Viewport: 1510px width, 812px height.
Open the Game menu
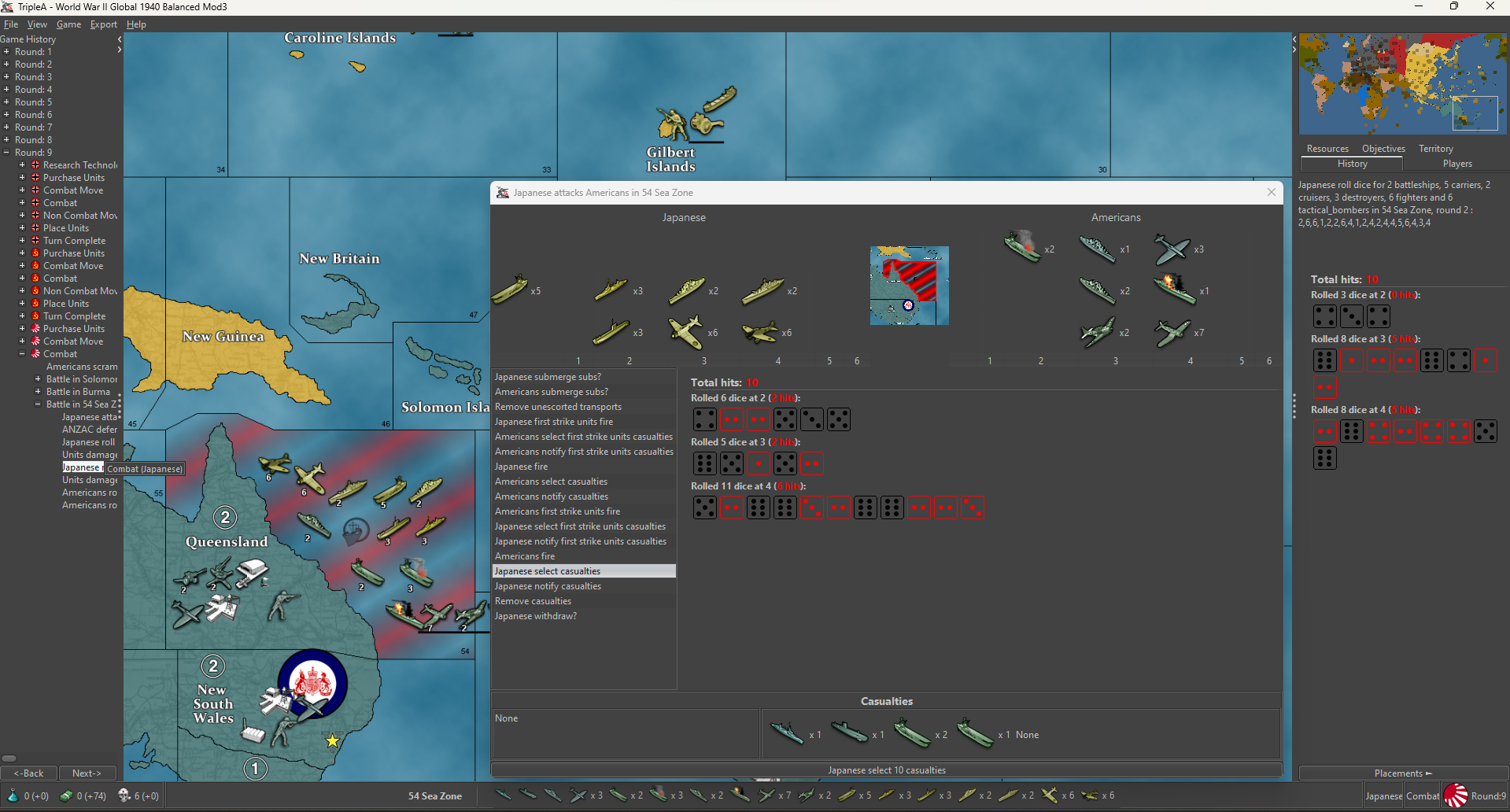point(68,24)
